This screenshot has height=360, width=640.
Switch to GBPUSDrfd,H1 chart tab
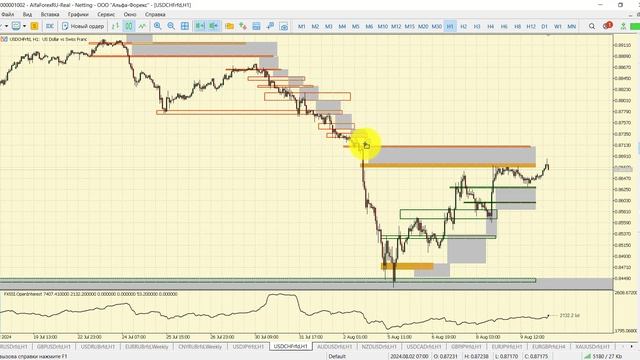[x=54, y=347]
